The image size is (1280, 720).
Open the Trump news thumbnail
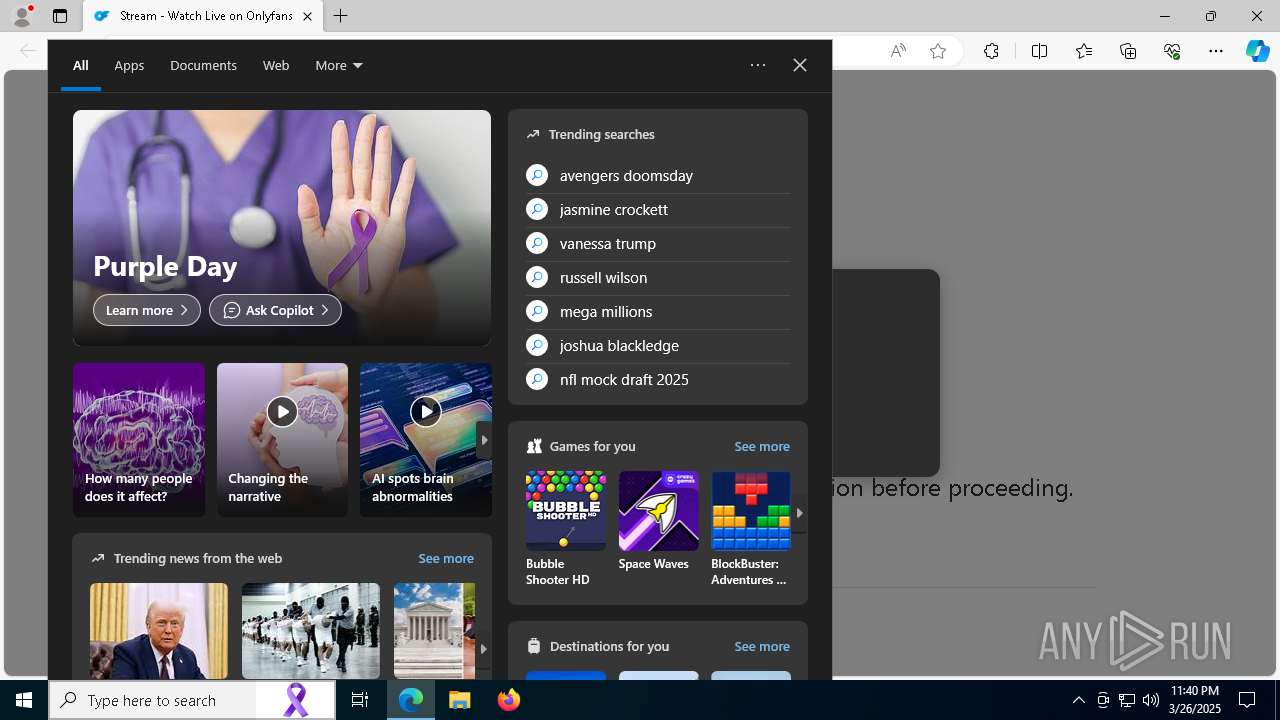click(159, 631)
